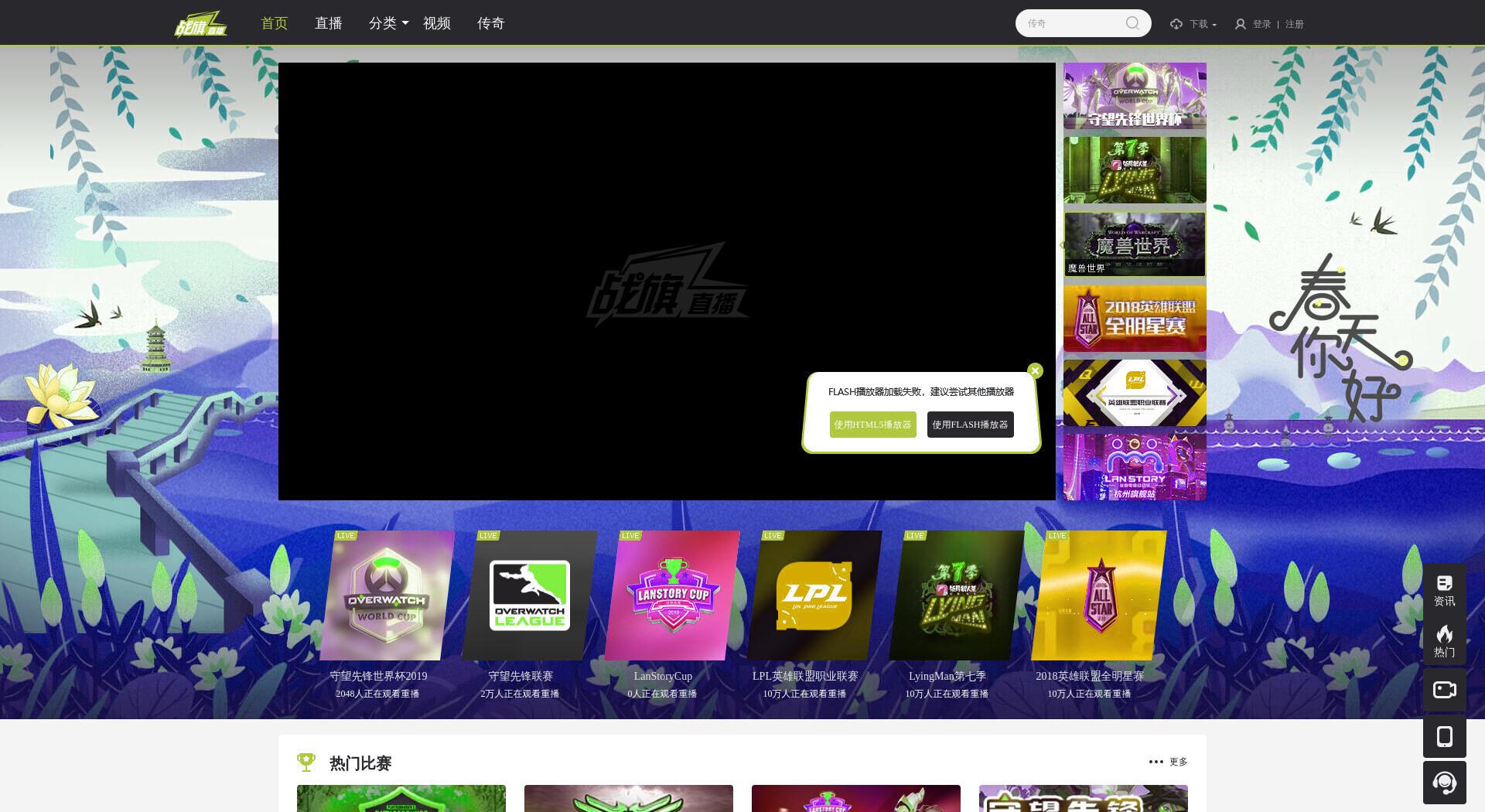Click the 注册 register link

pos(1295,24)
